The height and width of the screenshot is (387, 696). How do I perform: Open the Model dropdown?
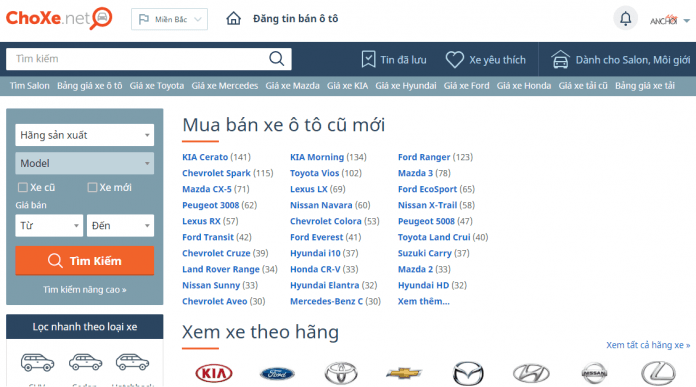pos(84,163)
